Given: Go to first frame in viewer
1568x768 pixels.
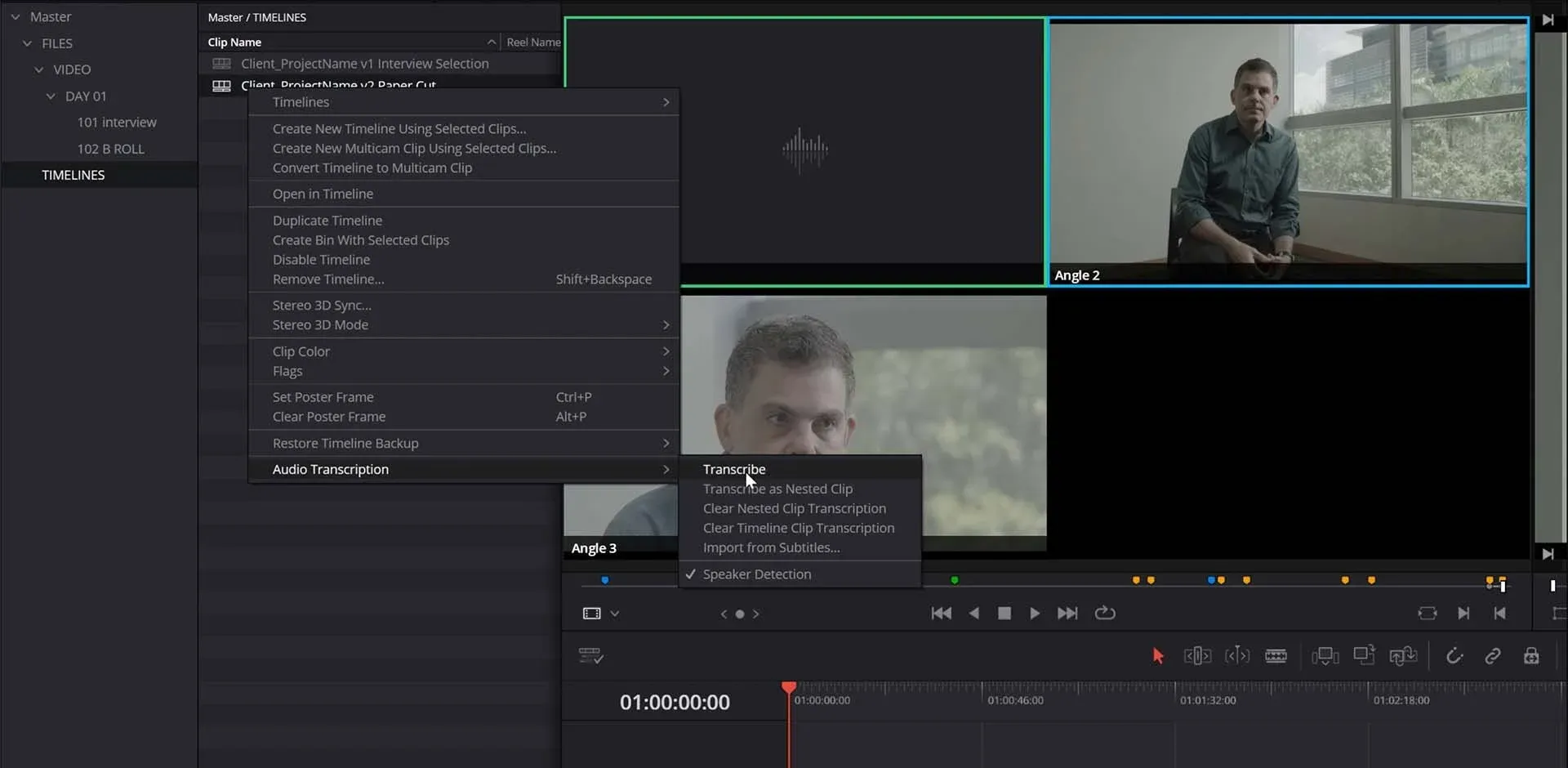Looking at the screenshot, I should (x=941, y=614).
